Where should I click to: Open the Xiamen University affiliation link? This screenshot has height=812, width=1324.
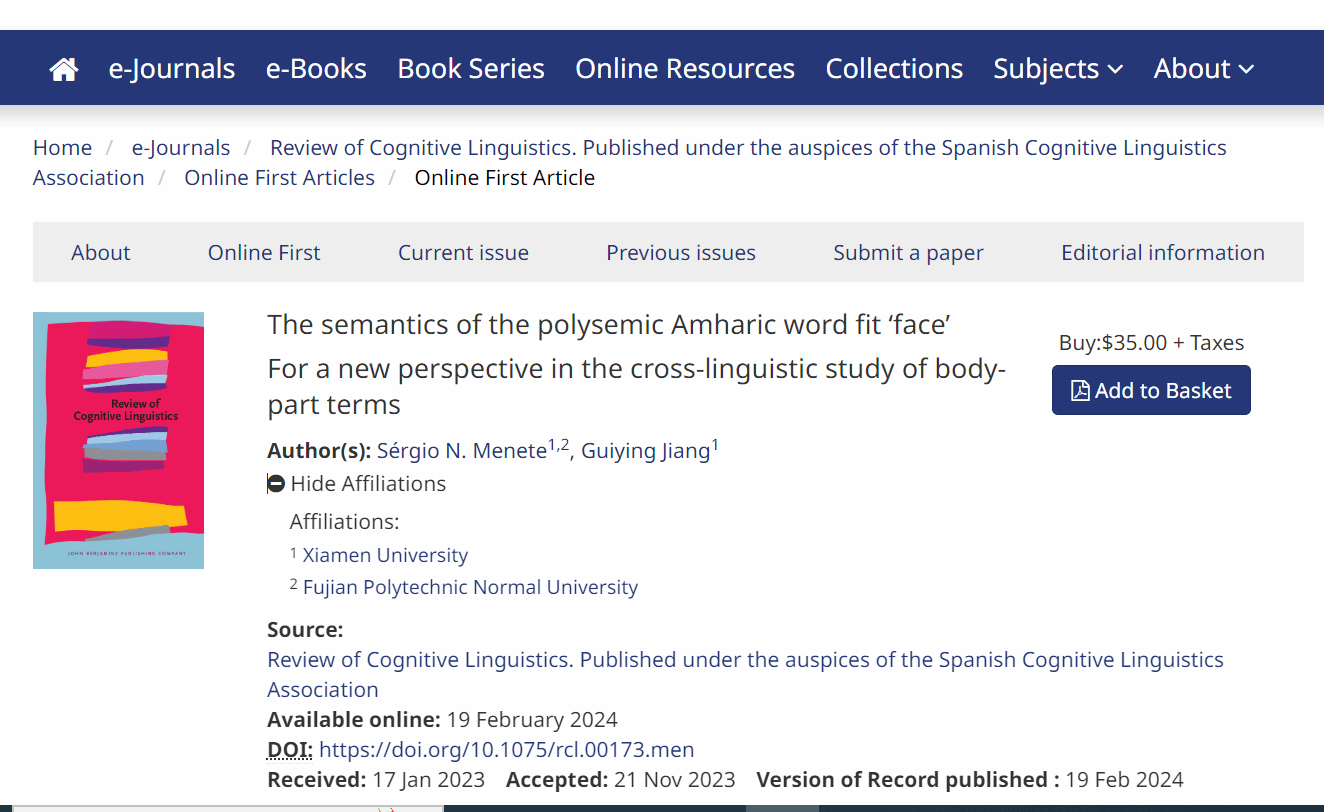385,555
